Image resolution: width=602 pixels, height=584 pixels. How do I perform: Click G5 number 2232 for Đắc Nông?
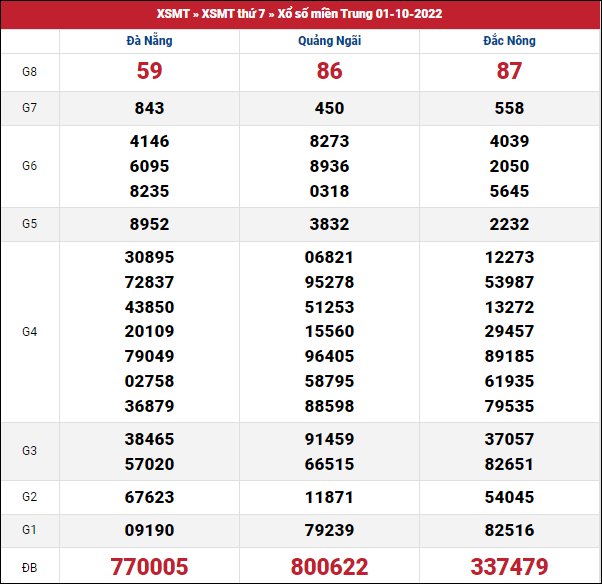(509, 224)
